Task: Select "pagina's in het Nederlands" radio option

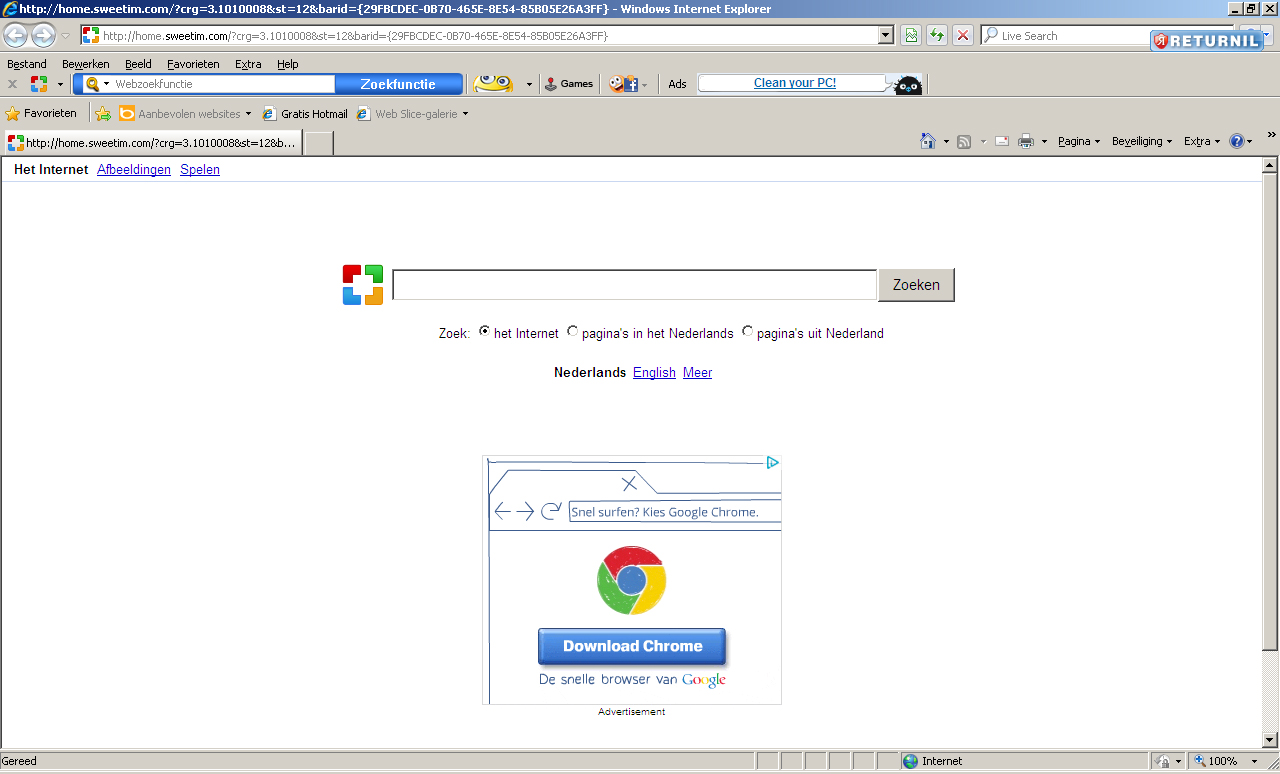Action: [572, 332]
